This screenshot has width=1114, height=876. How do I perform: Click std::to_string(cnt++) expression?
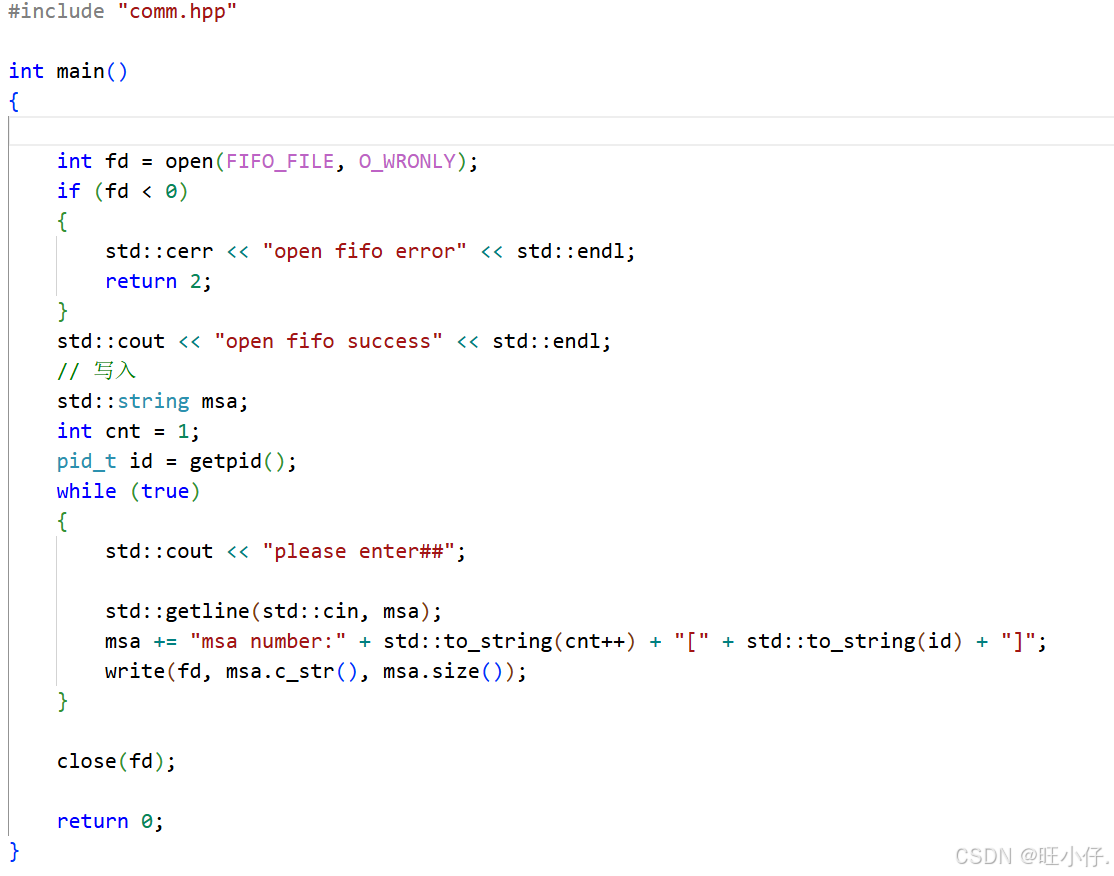[x=509, y=642]
